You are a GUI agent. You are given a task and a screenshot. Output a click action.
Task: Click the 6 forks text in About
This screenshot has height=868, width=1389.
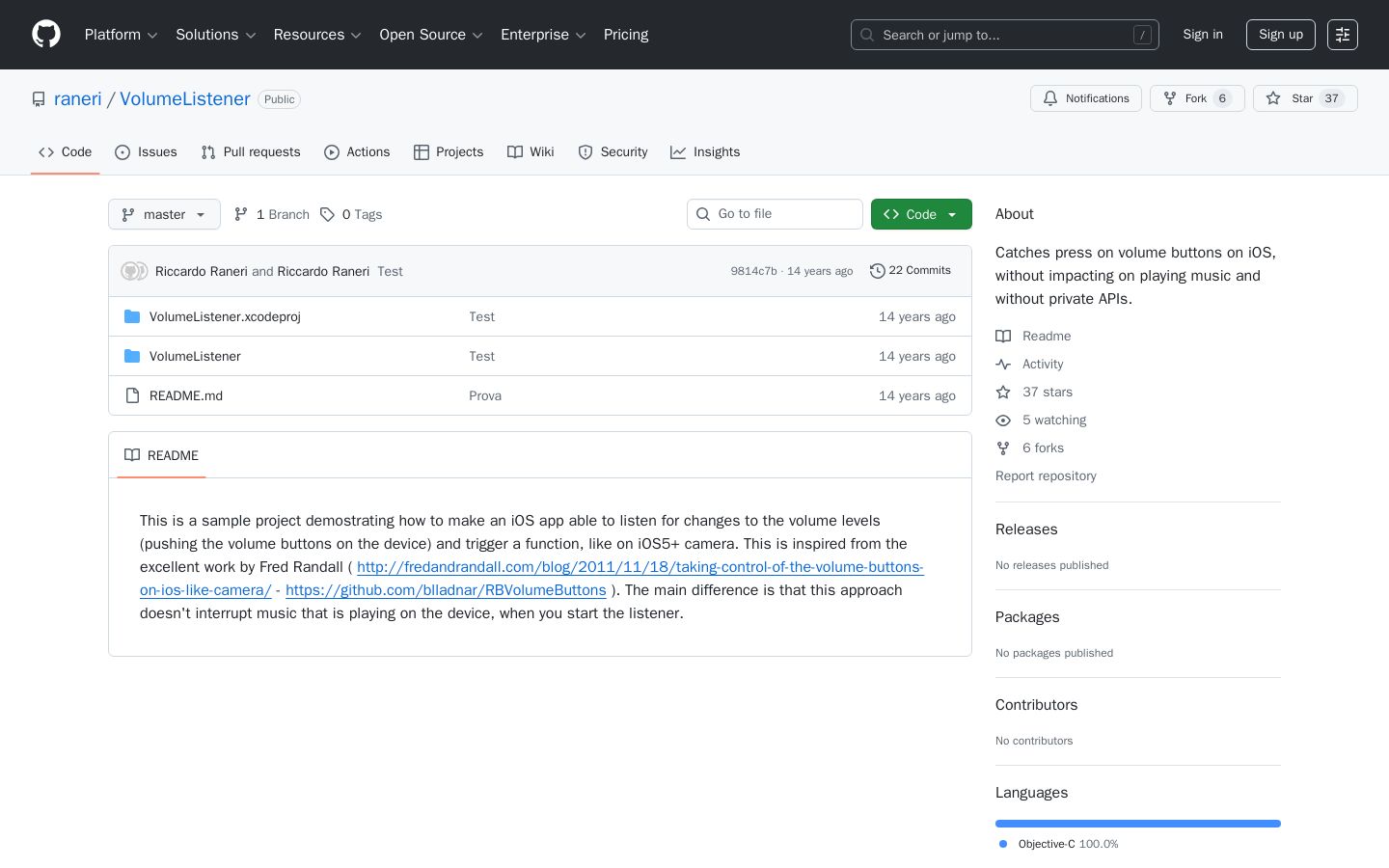(1043, 448)
